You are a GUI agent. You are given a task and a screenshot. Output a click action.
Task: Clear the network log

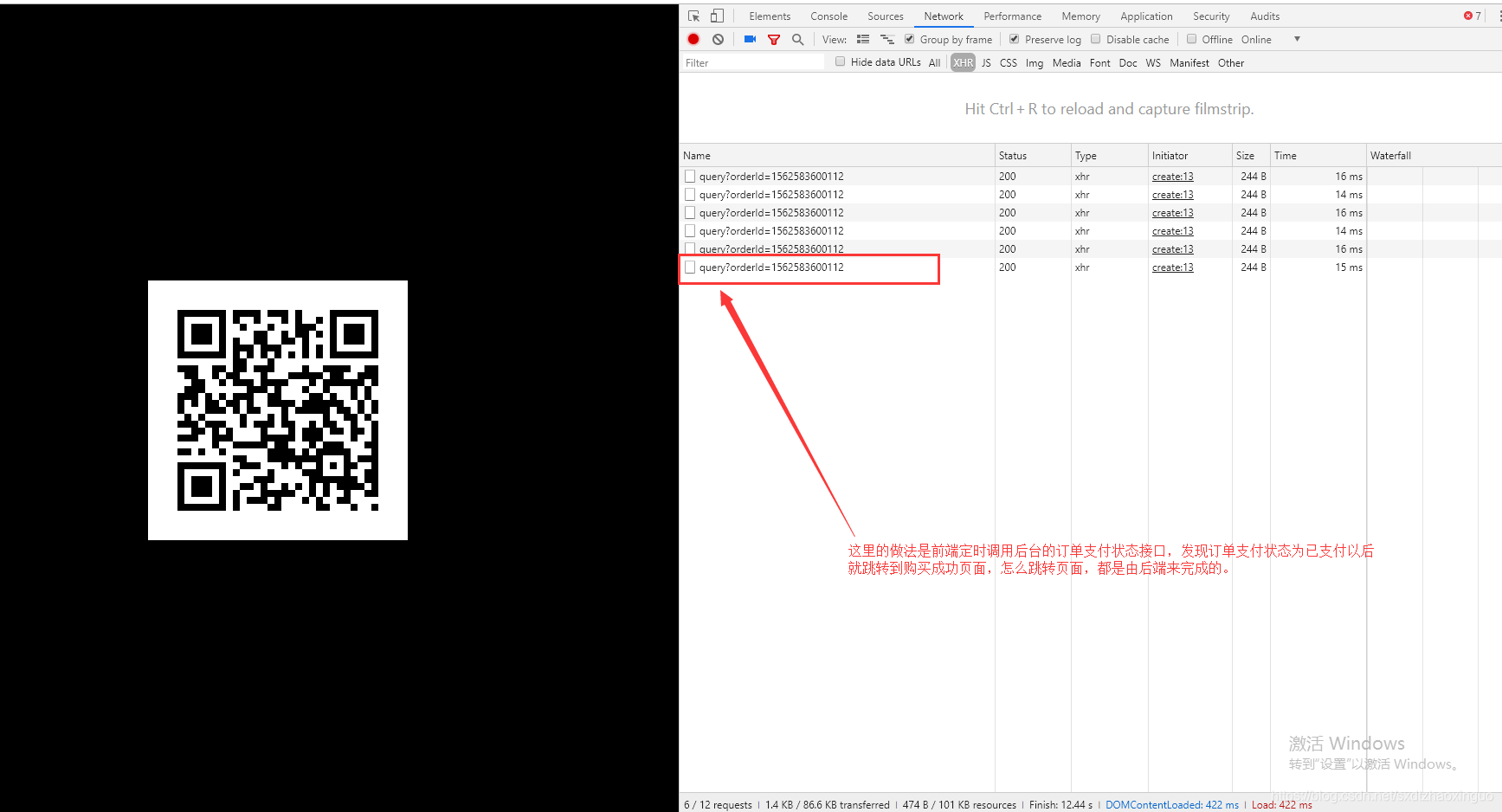pos(718,39)
